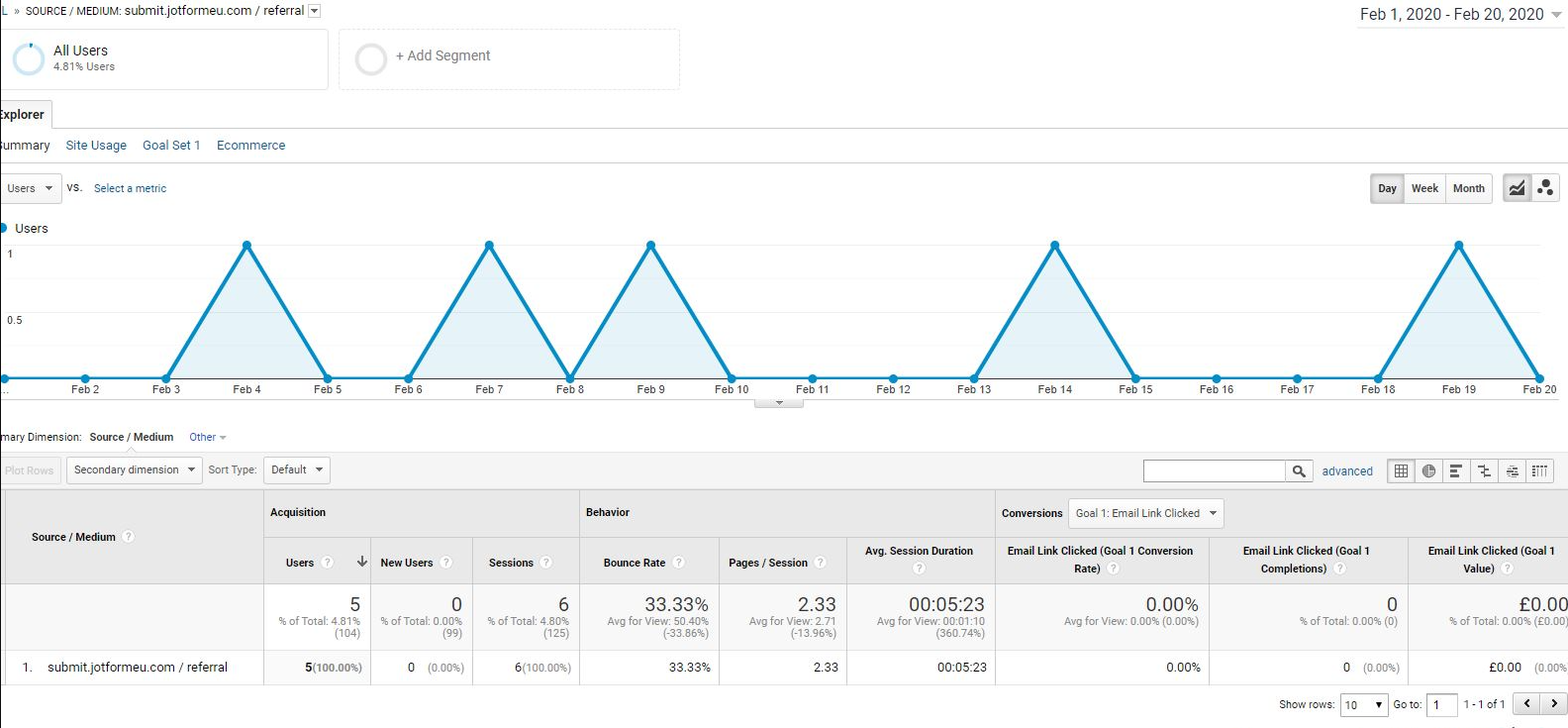This screenshot has height=728, width=1568.
Task: Click the advanced filter link
Action: pyautogui.click(x=1347, y=471)
